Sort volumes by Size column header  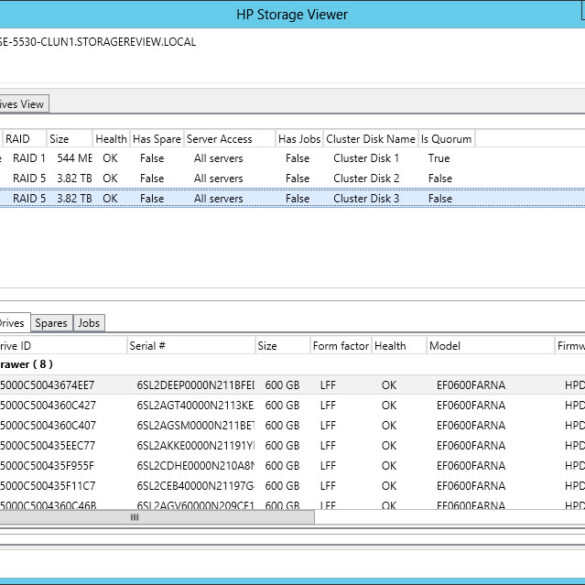click(69, 139)
